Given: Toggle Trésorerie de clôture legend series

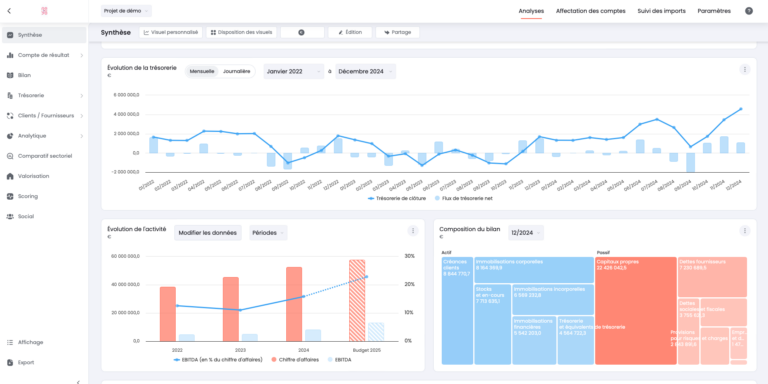Looking at the screenshot, I should click(397, 198).
